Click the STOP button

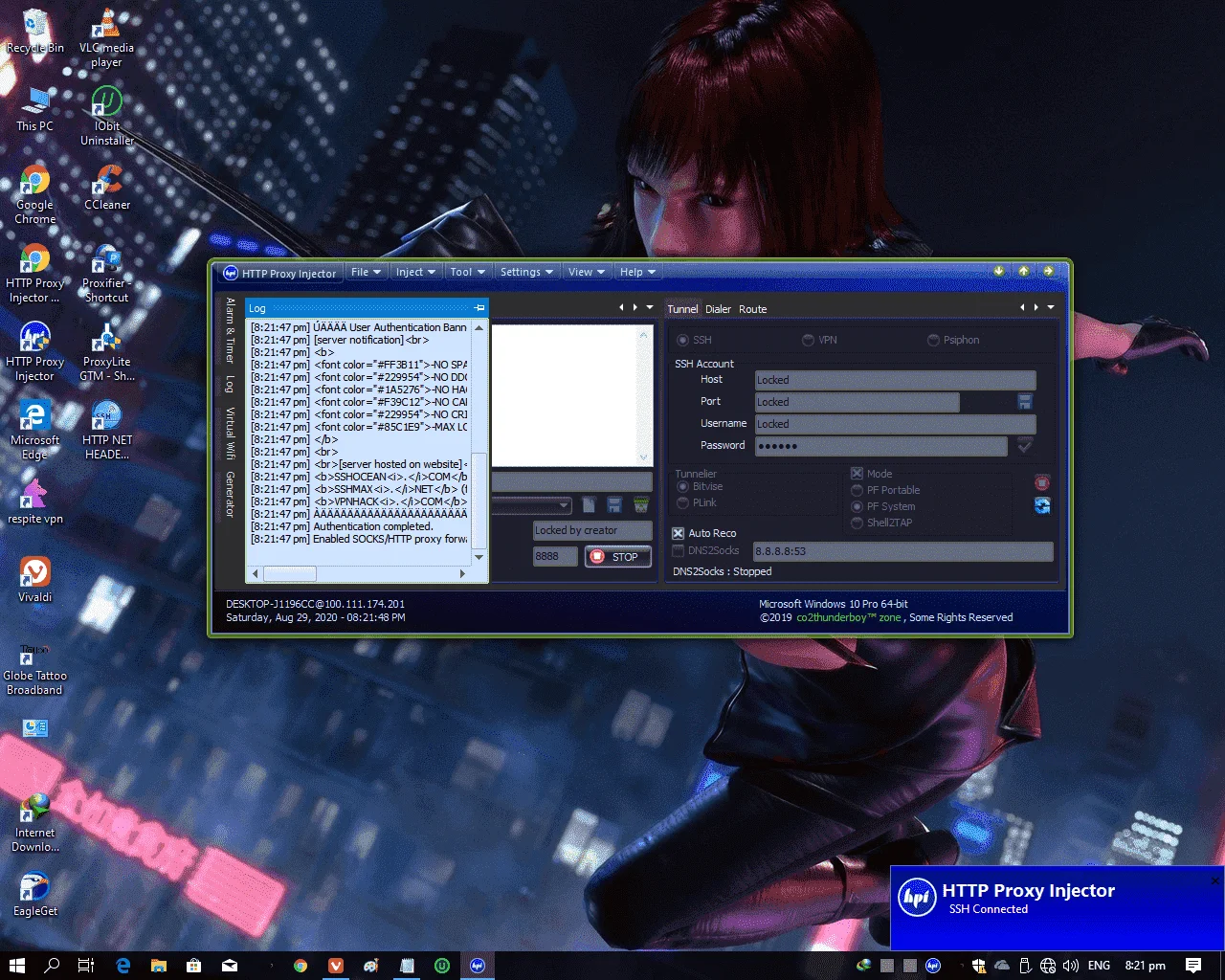618,556
